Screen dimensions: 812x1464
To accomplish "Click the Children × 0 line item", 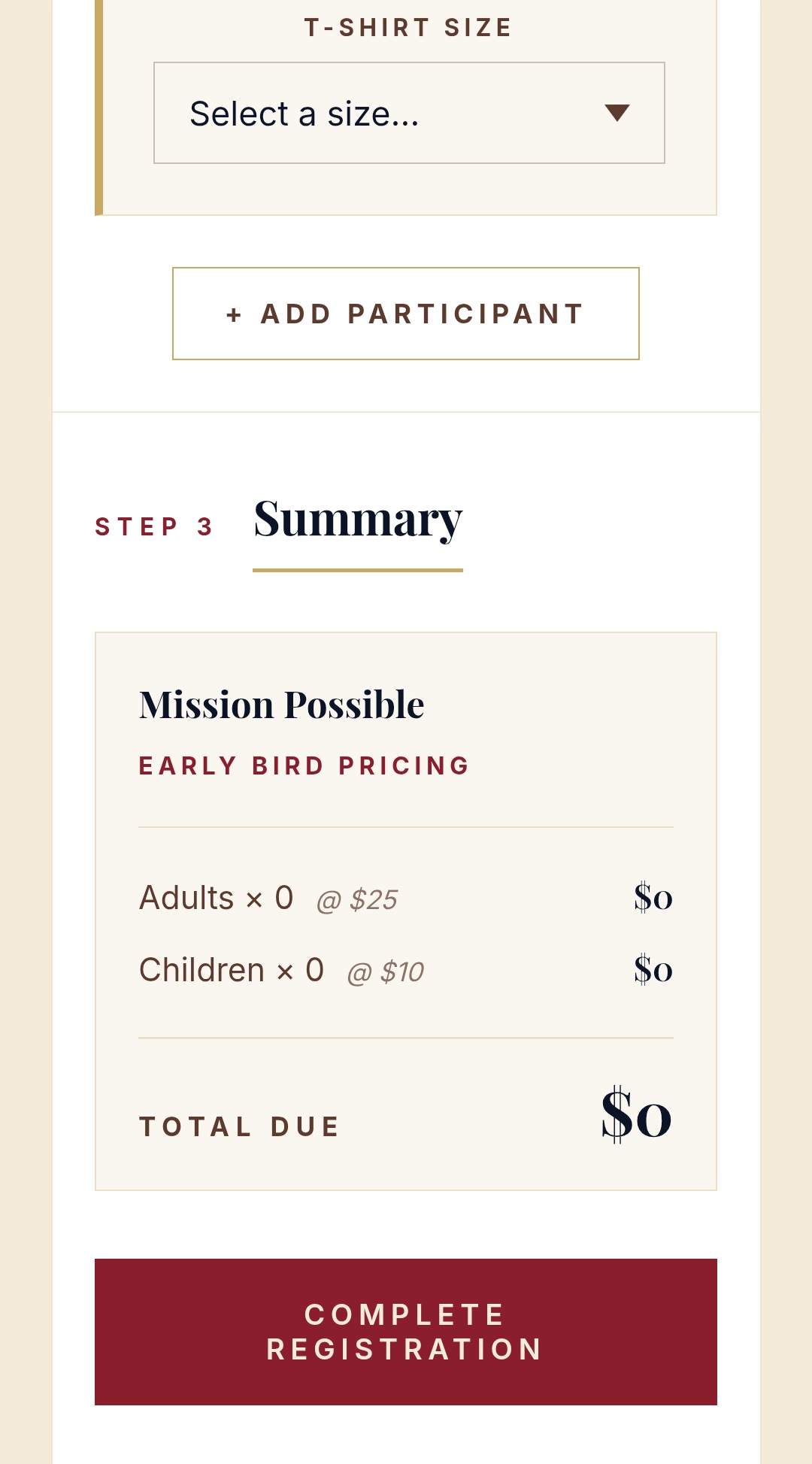I will [x=232, y=970].
